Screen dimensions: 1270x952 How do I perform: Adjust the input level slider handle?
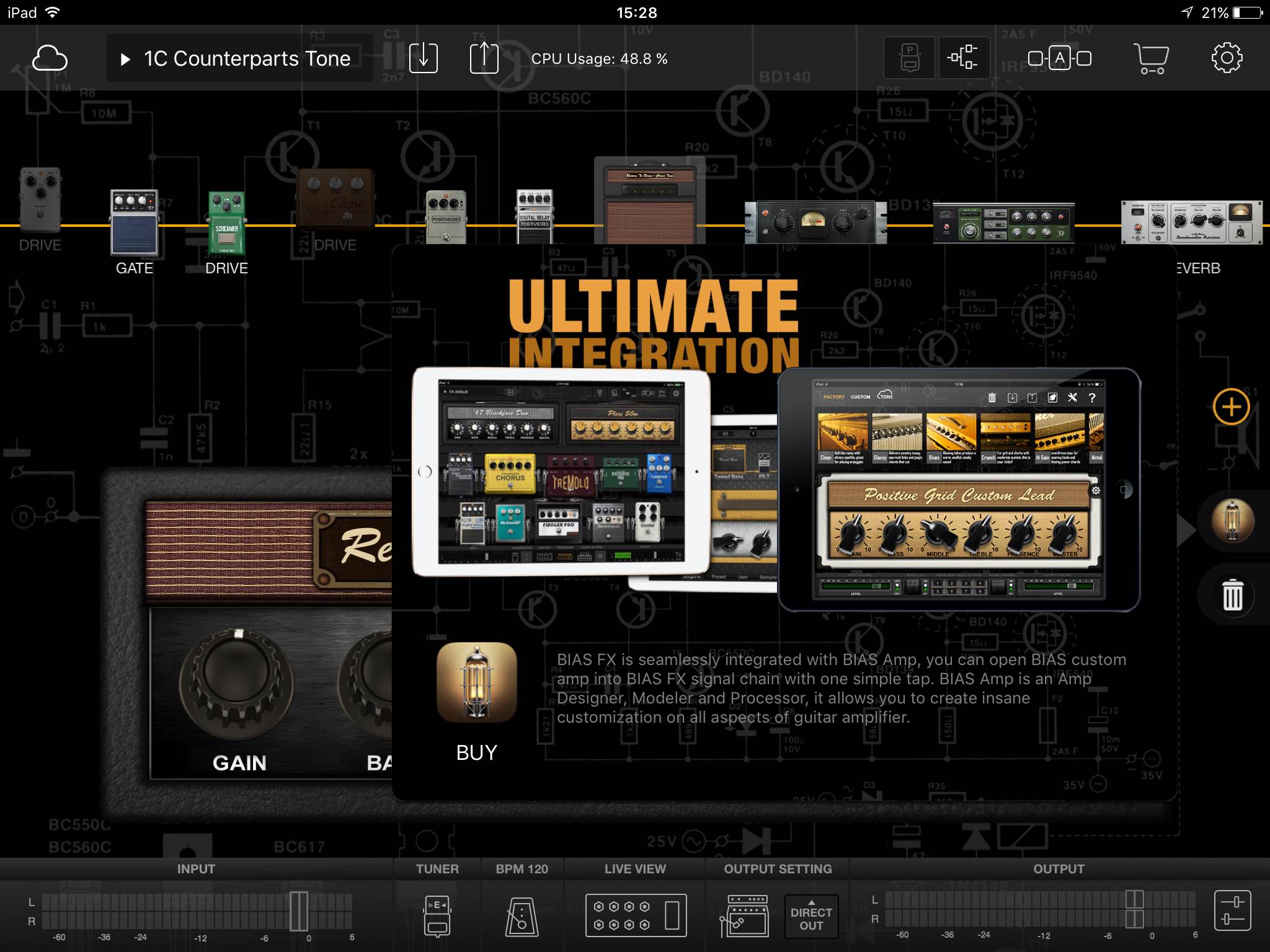click(x=299, y=911)
